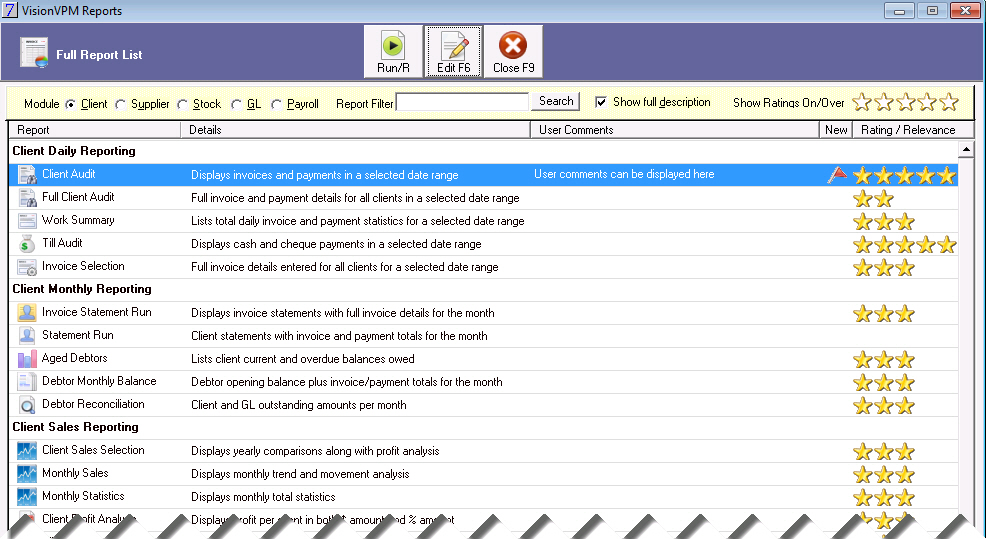
Task: Click the Close F9 toolbar button
Action: (x=513, y=52)
